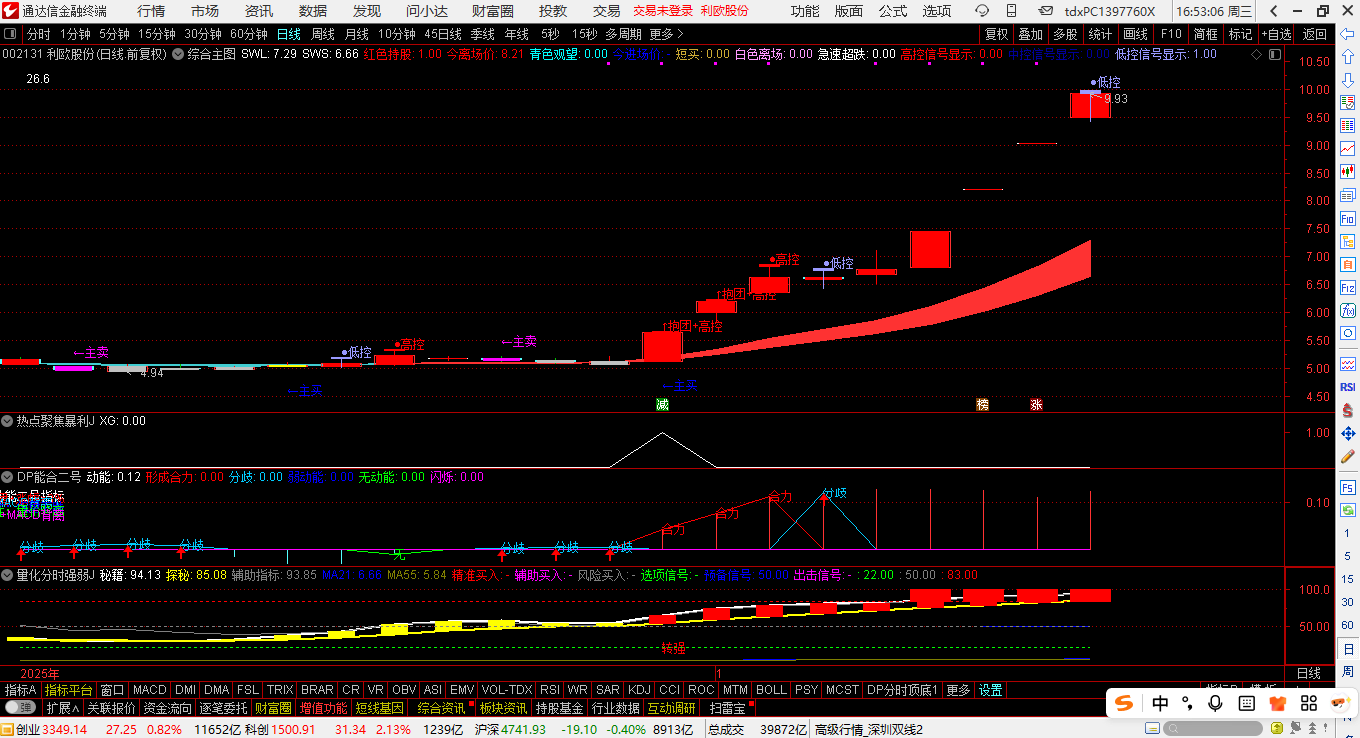Open the 指标A selector
The width and height of the screenshot is (1360, 738).
20,690
